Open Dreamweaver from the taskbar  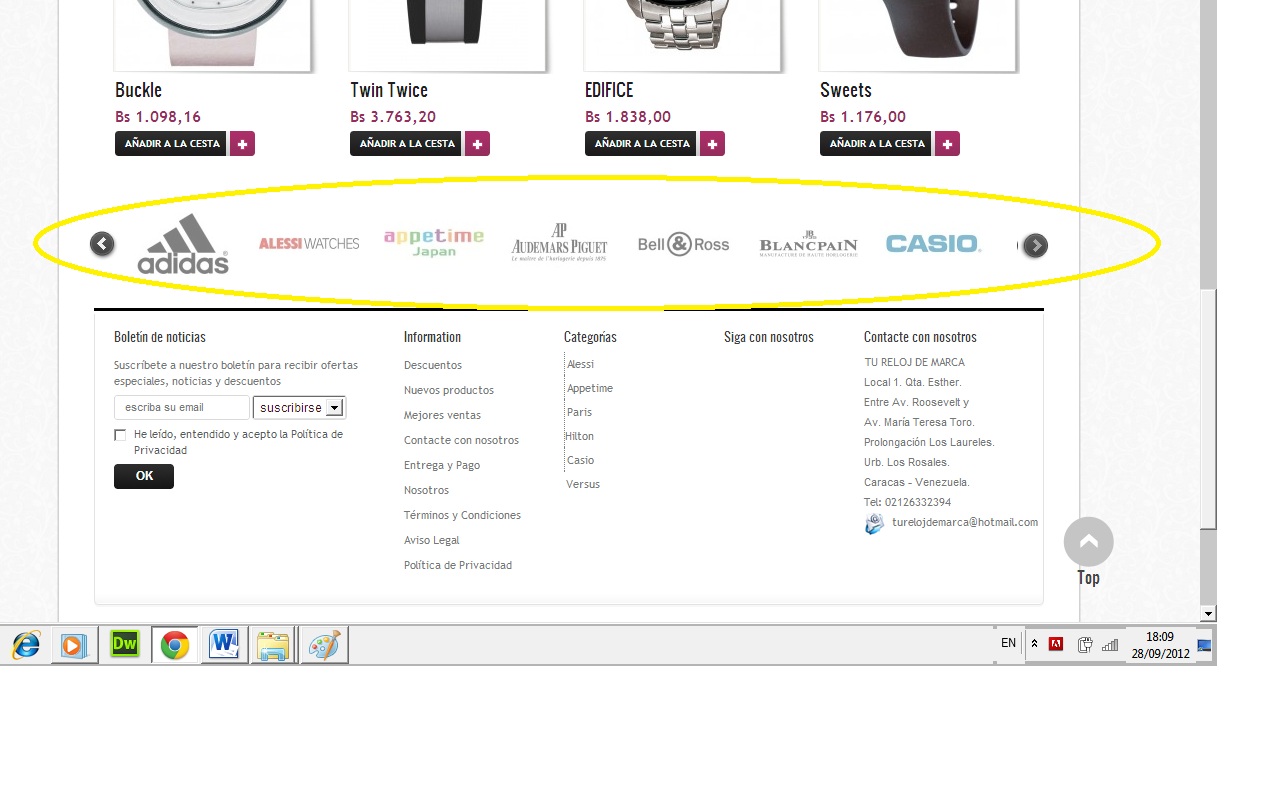click(x=124, y=645)
